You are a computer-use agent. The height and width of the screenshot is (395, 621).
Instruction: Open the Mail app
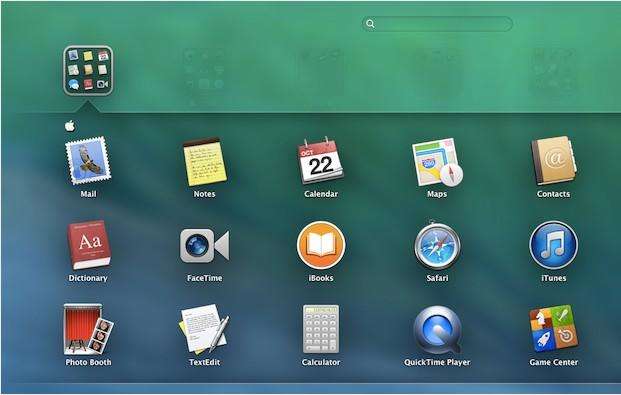coord(88,161)
